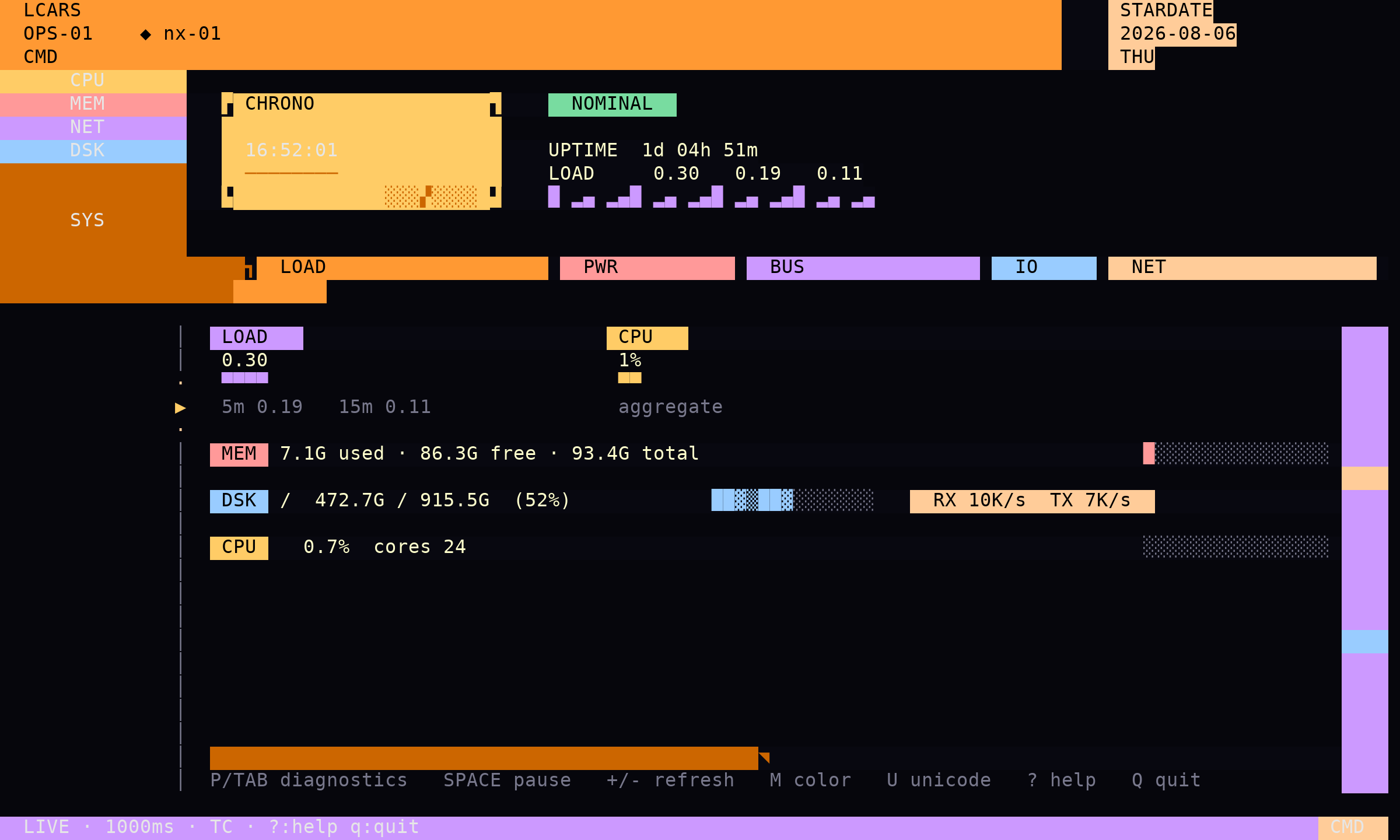Click the purple load mini bar
1400x840 pixels.
(x=245, y=377)
